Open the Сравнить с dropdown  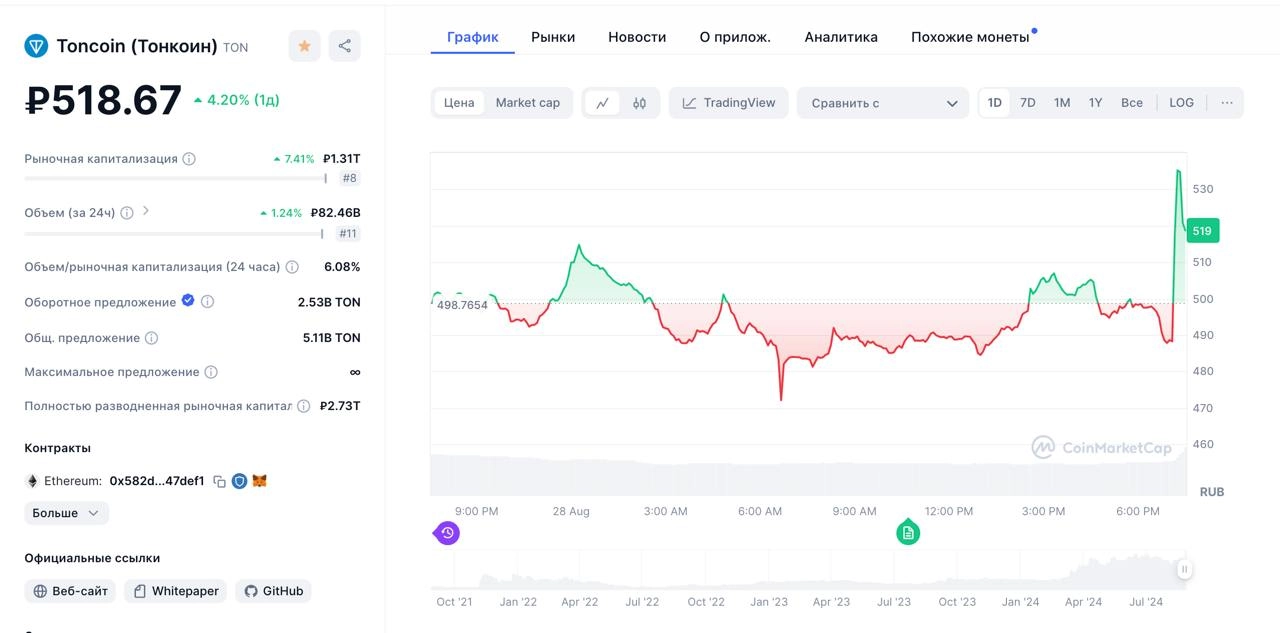(883, 103)
